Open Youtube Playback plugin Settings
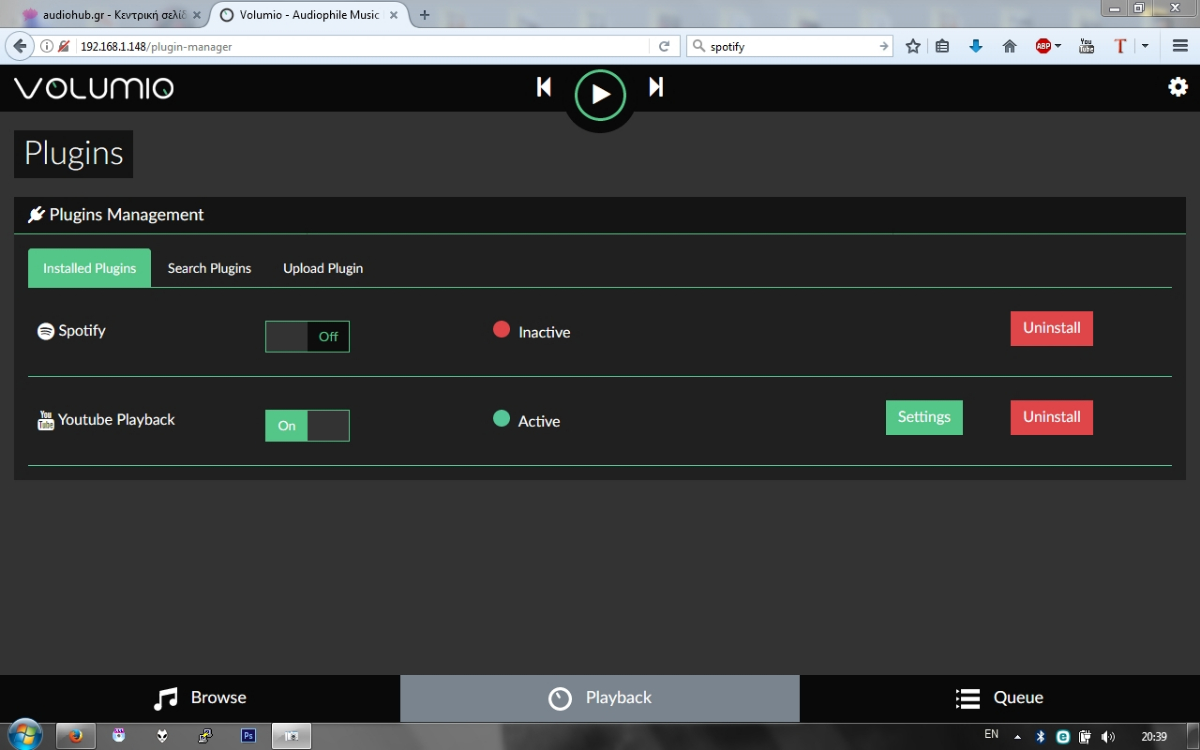The width and height of the screenshot is (1200, 750). click(924, 417)
